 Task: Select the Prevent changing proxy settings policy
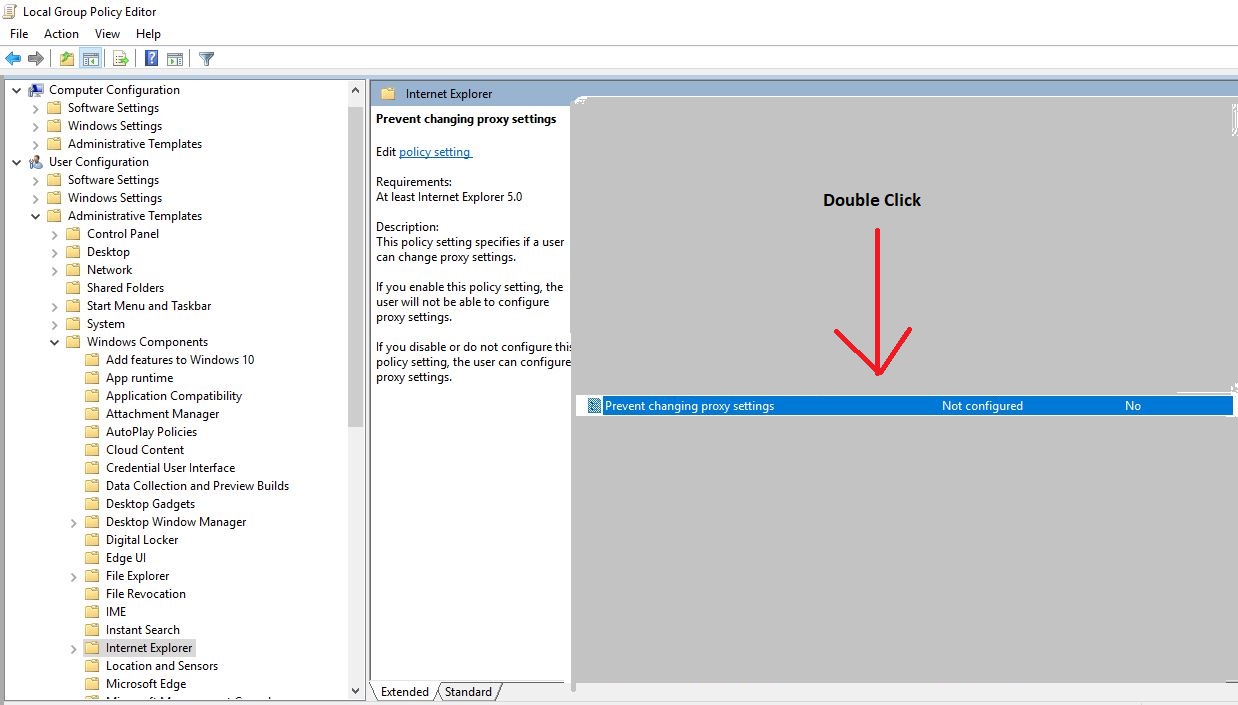click(690, 405)
